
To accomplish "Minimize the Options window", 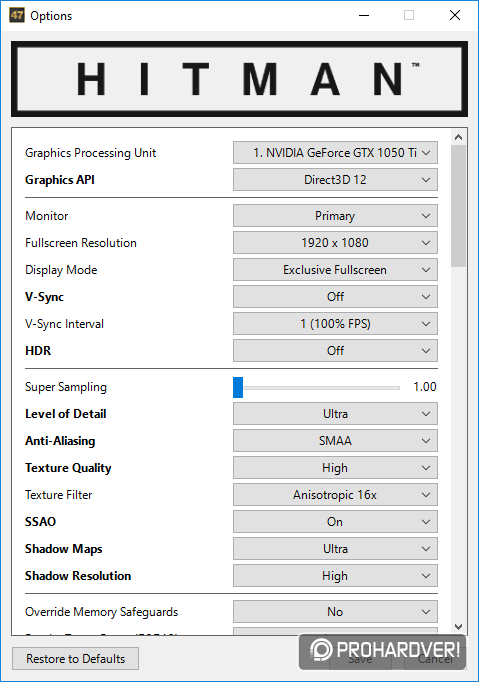I will pyautogui.click(x=364, y=15).
